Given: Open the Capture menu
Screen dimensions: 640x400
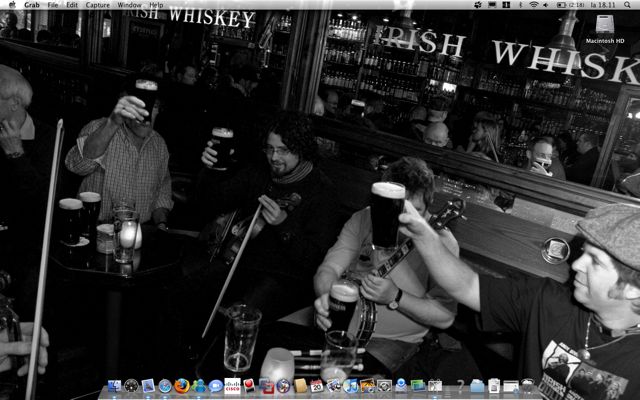Looking at the screenshot, I should (x=98, y=5).
